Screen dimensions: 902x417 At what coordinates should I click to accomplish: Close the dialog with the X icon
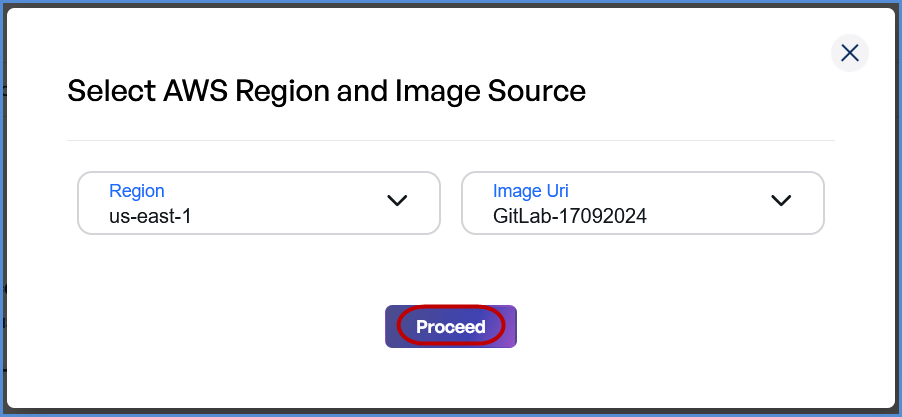tap(850, 53)
